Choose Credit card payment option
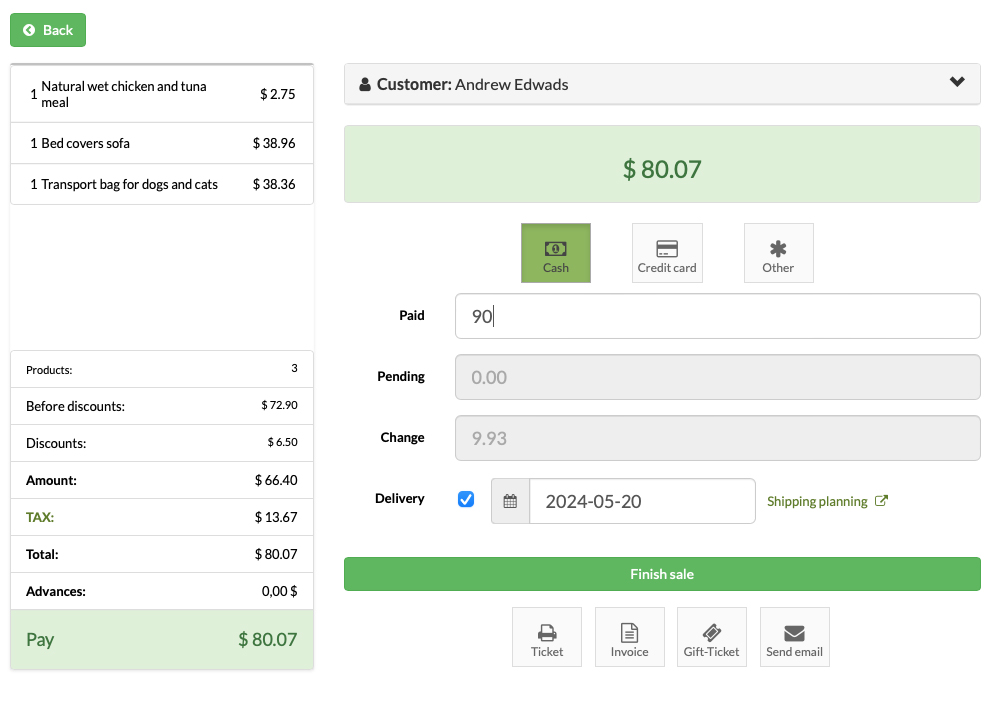 tap(667, 253)
